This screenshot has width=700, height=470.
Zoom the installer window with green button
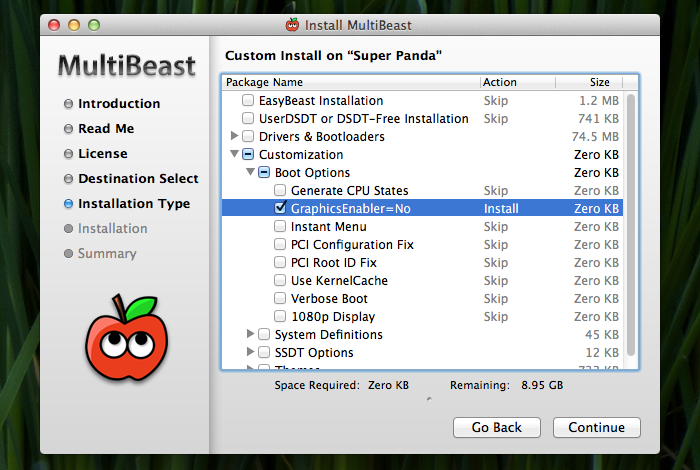pyautogui.click(x=94, y=25)
